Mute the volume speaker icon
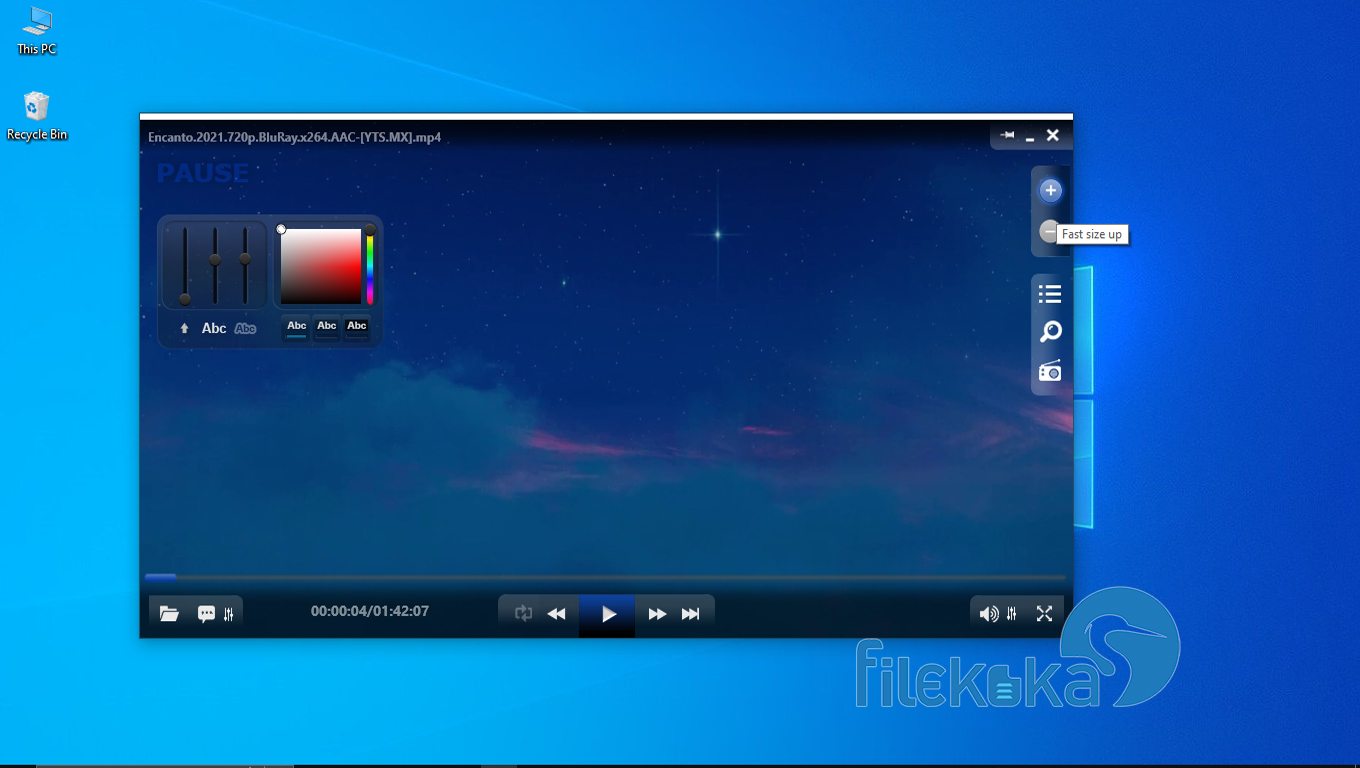The image size is (1360, 768). pos(989,614)
